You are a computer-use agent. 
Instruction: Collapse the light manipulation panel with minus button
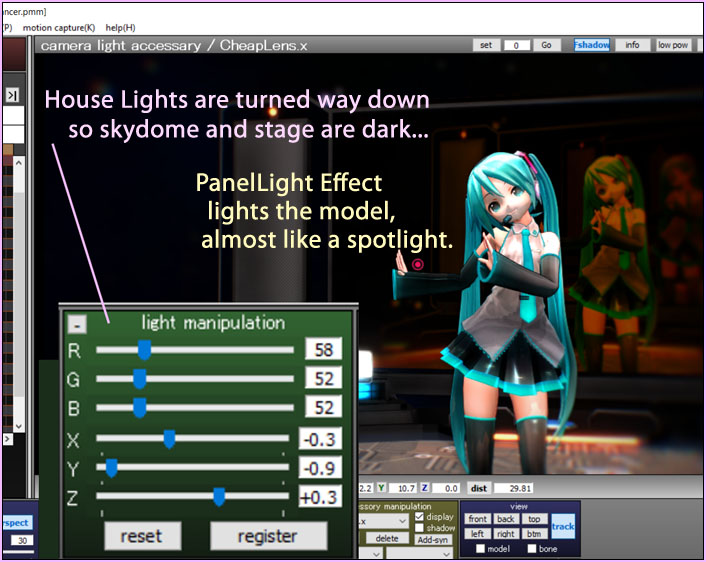(77, 324)
